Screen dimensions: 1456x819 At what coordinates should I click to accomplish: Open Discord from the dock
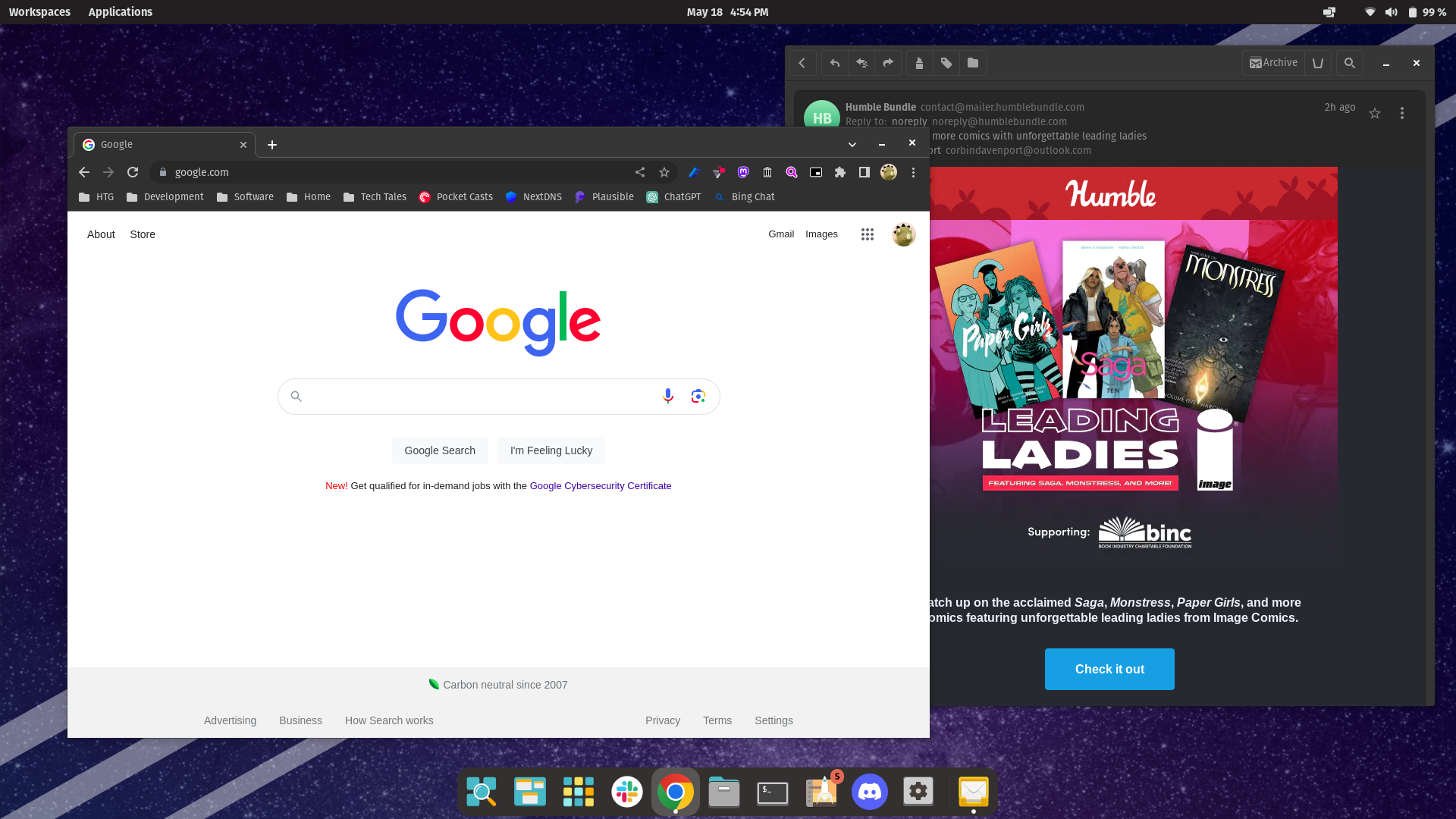coord(870,792)
